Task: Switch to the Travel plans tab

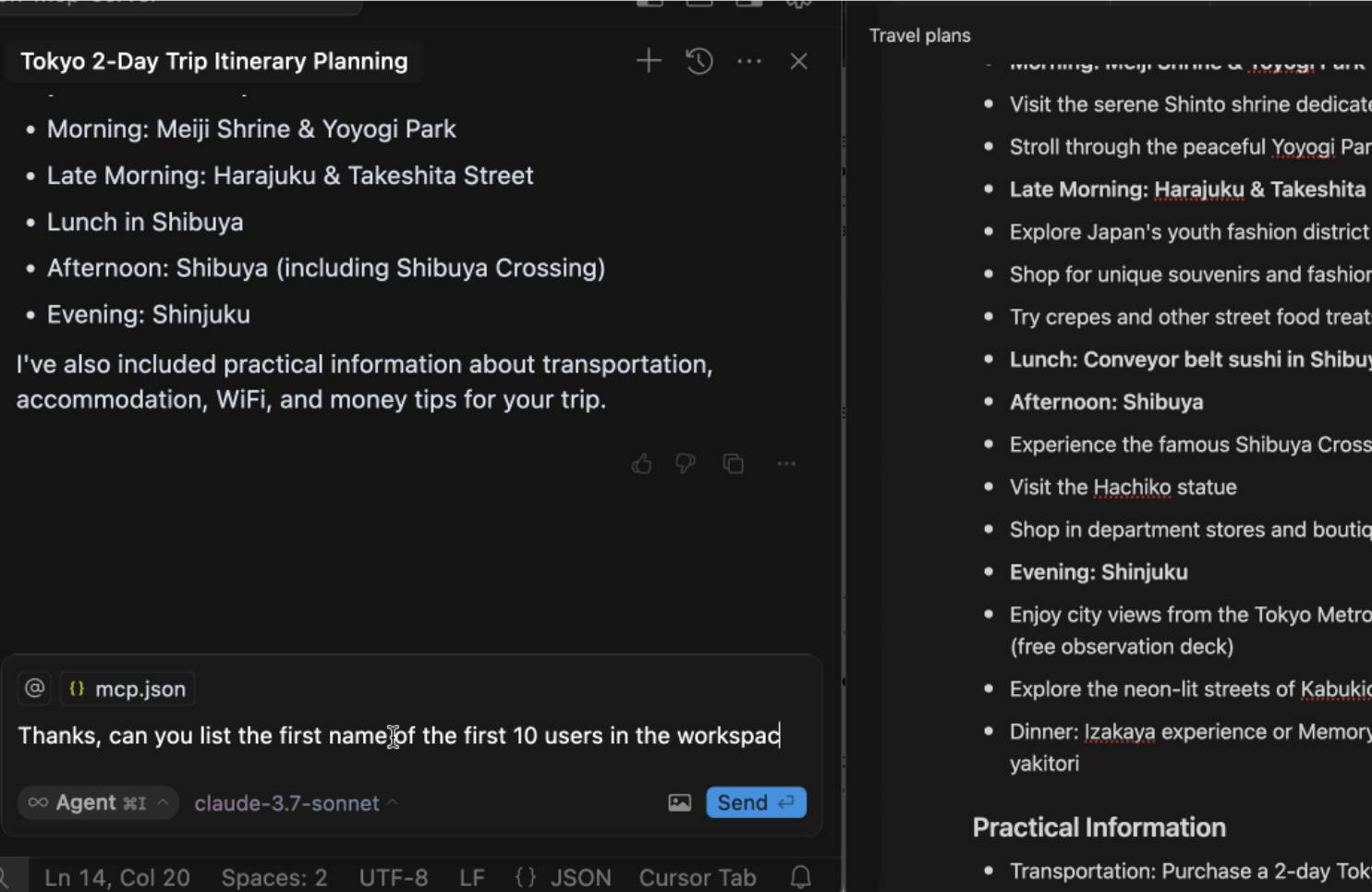Action: pyautogui.click(x=919, y=36)
